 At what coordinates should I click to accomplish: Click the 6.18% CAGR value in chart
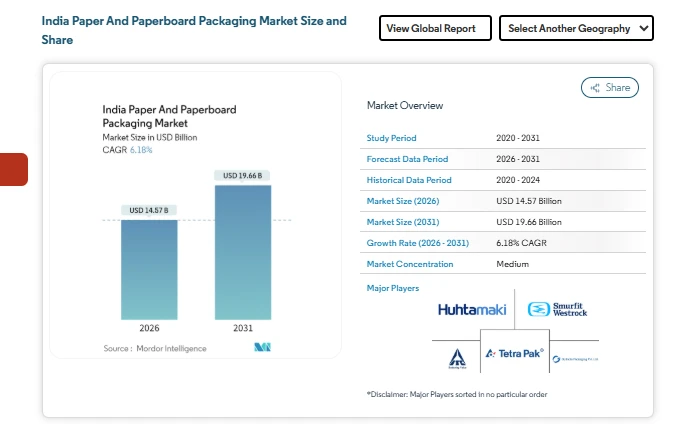pyautogui.click(x=141, y=150)
